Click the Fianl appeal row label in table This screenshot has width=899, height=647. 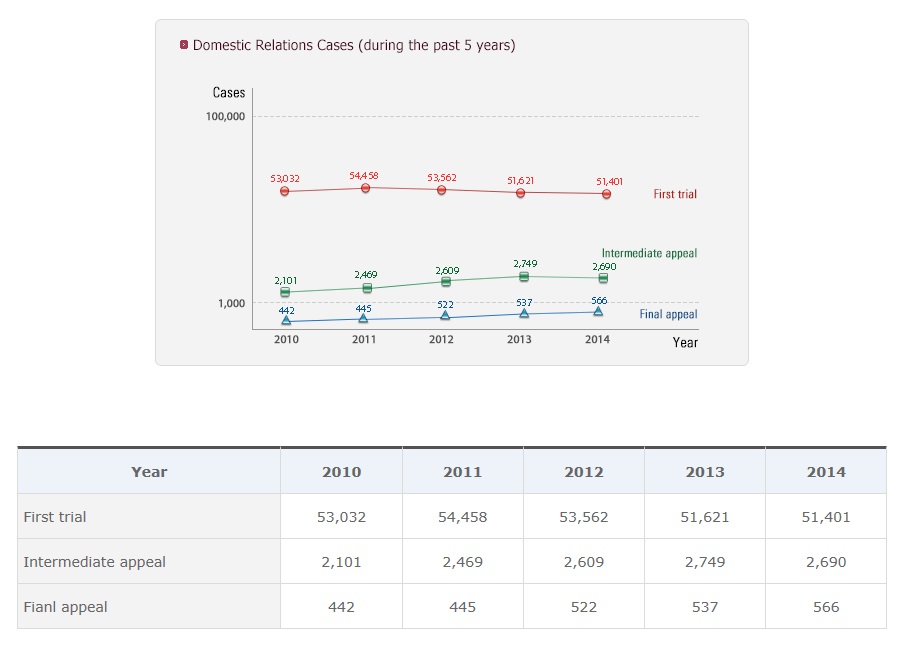pos(66,607)
